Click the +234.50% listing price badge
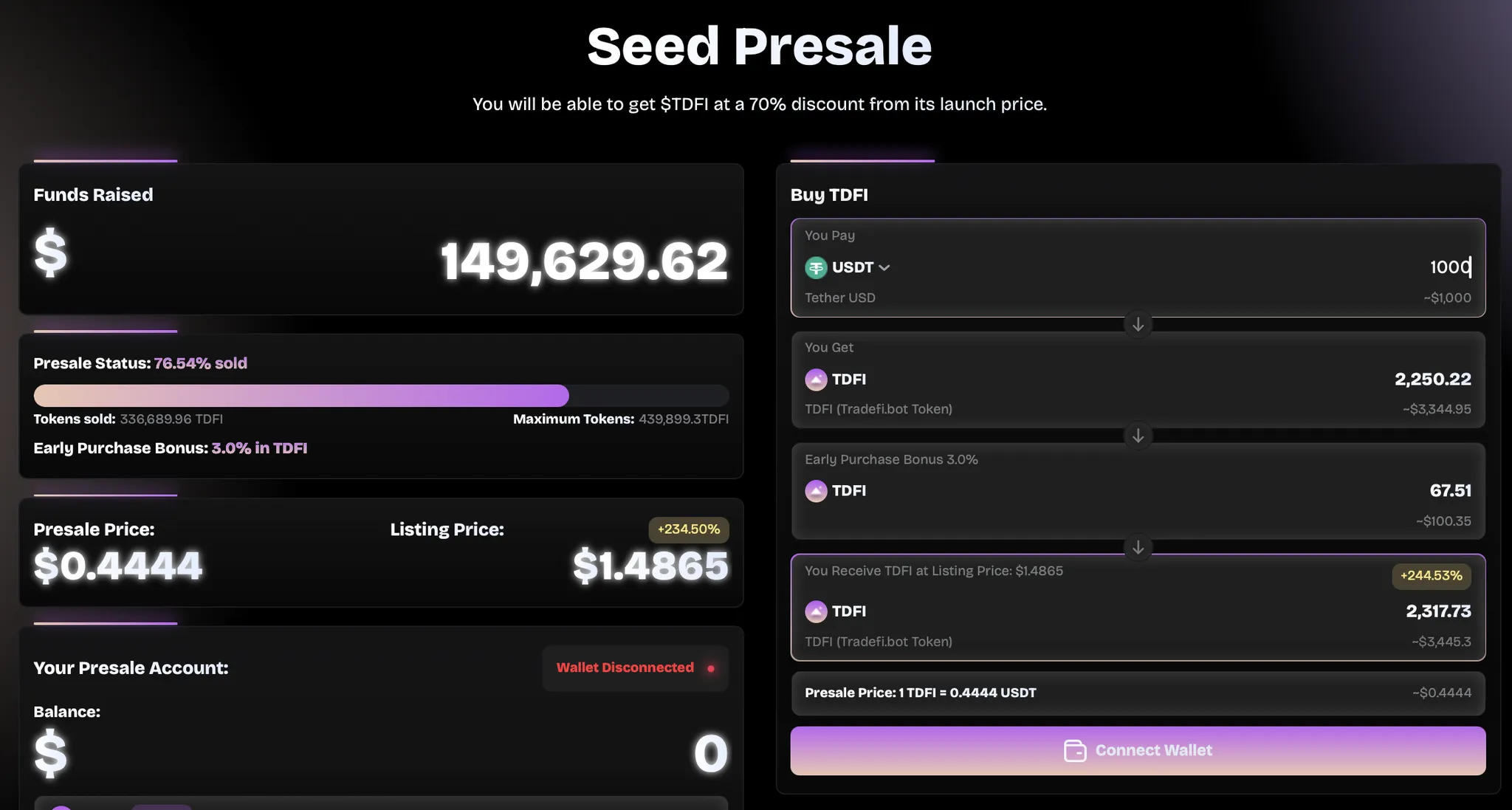 click(688, 529)
